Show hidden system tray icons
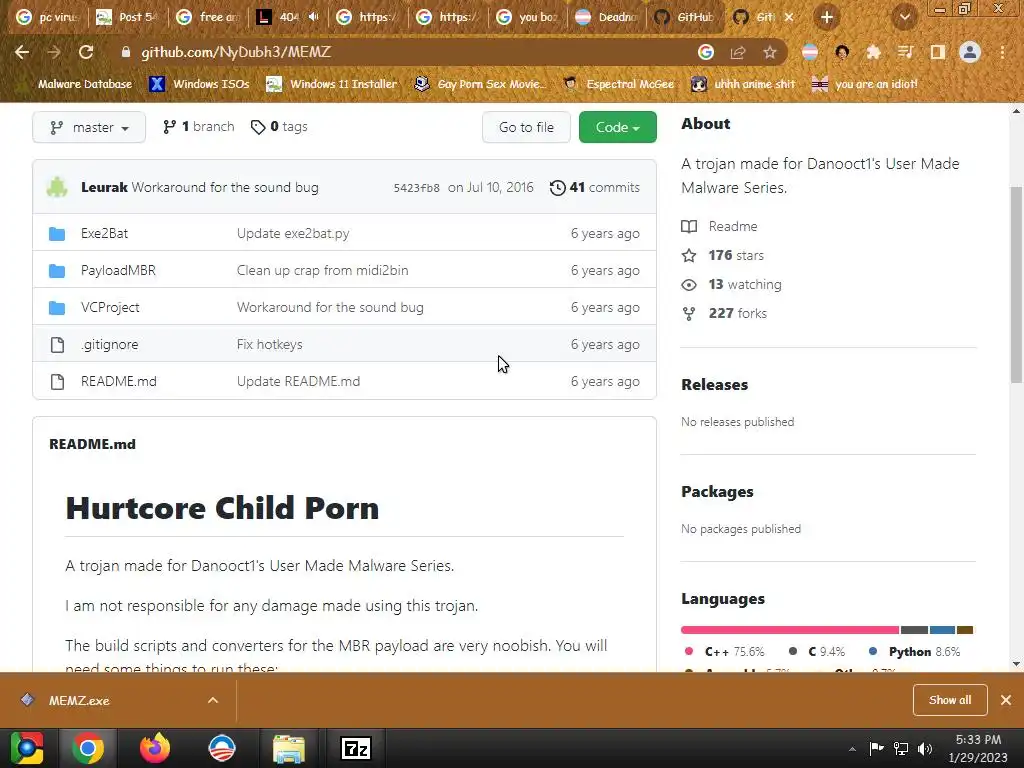This screenshot has width=1024, height=768. tap(852, 749)
